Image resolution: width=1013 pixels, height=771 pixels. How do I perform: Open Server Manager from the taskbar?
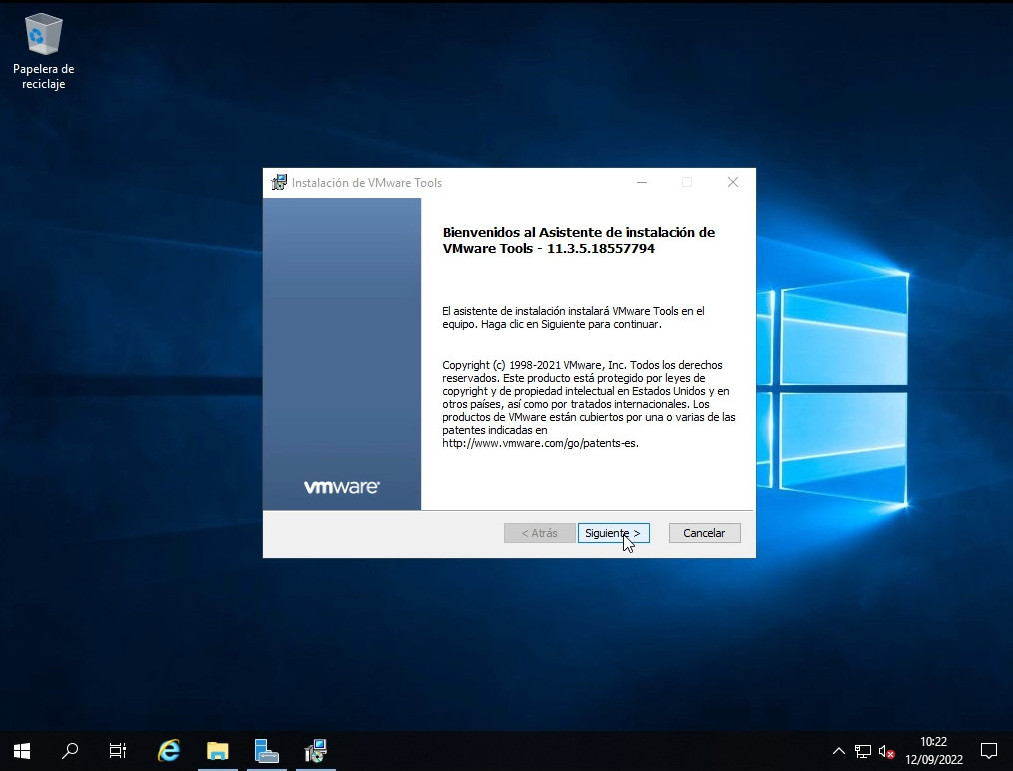pyautogui.click(x=266, y=750)
